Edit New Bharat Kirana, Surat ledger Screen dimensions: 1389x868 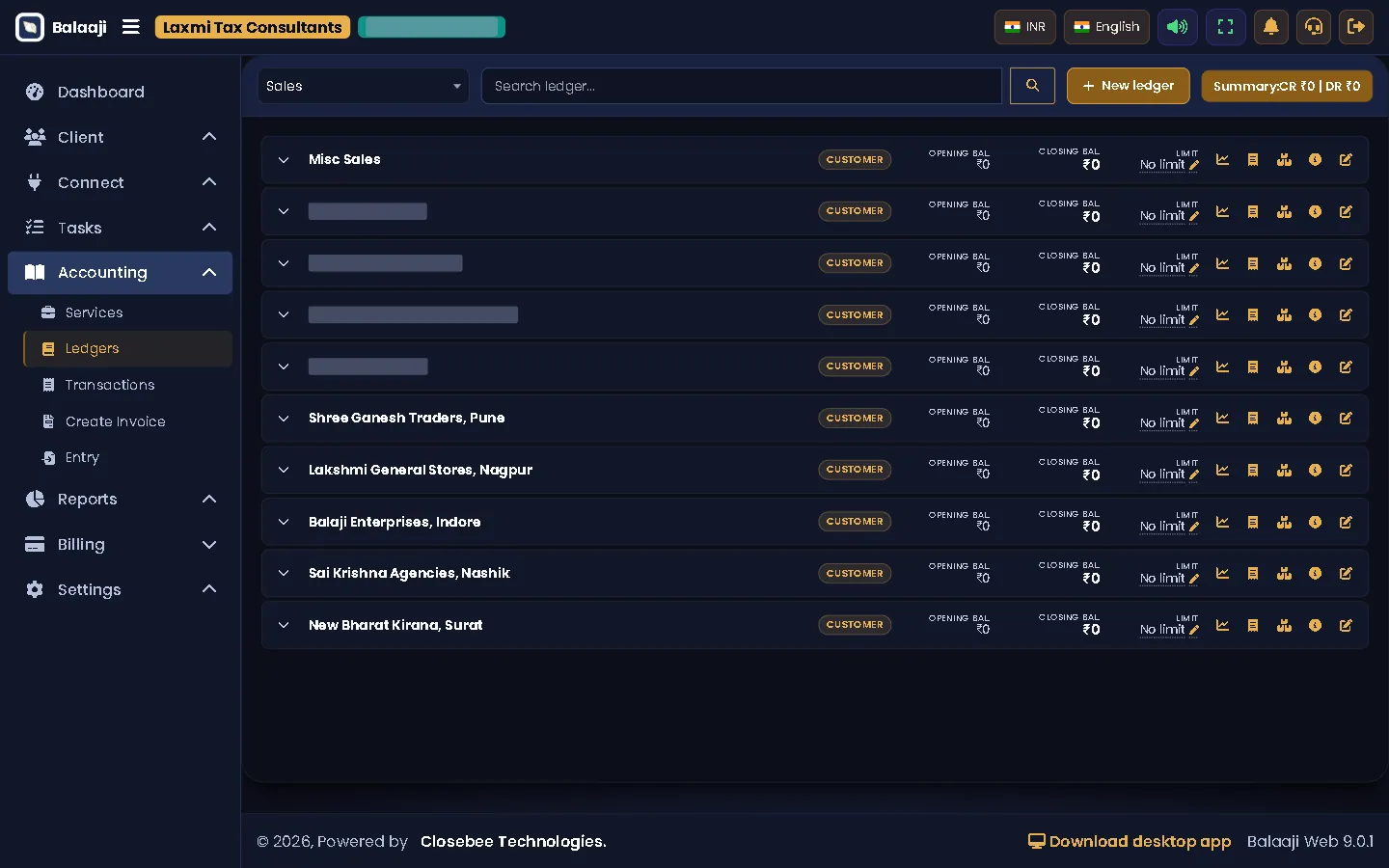(x=1346, y=626)
